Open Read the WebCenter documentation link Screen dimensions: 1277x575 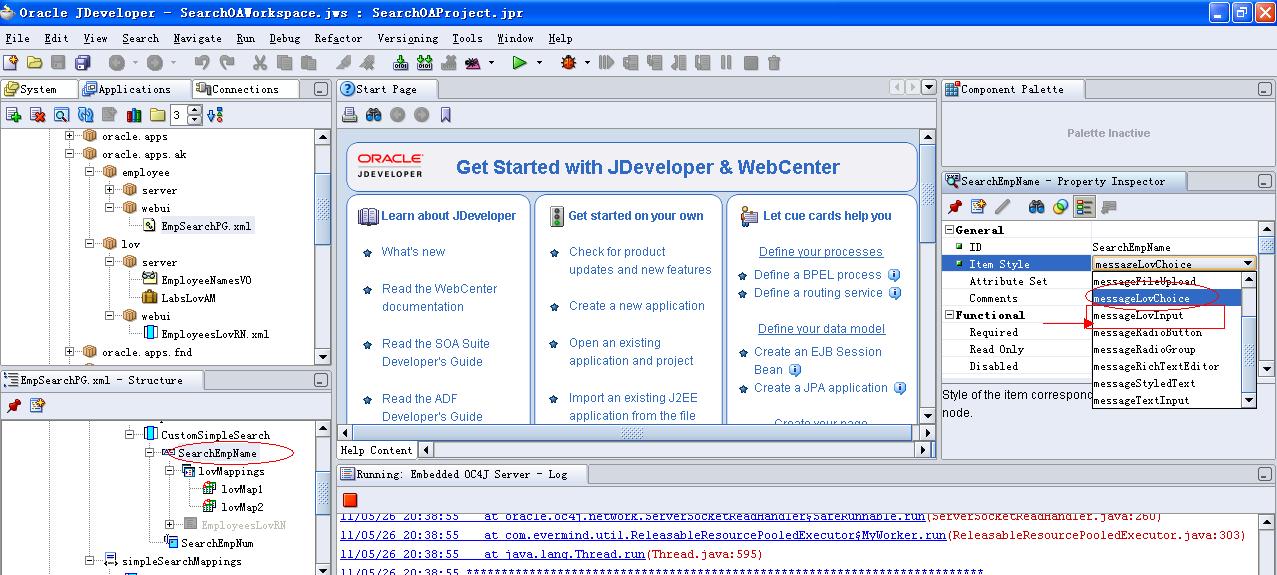click(439, 298)
